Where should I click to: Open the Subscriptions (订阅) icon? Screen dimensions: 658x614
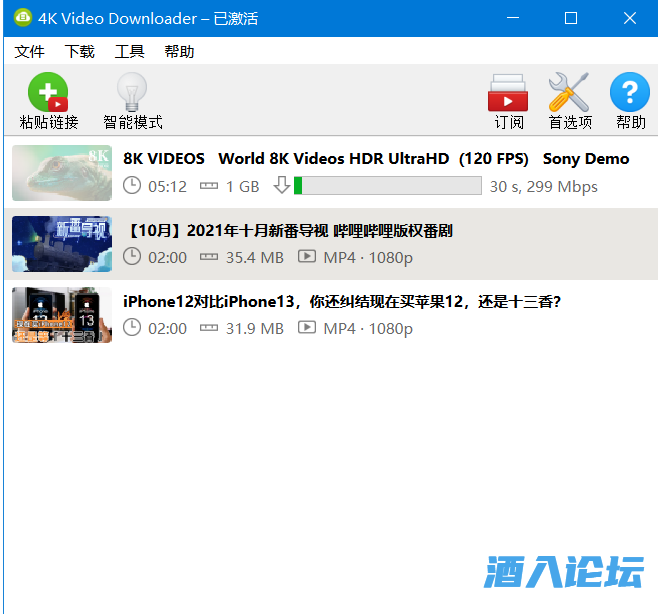point(508,93)
